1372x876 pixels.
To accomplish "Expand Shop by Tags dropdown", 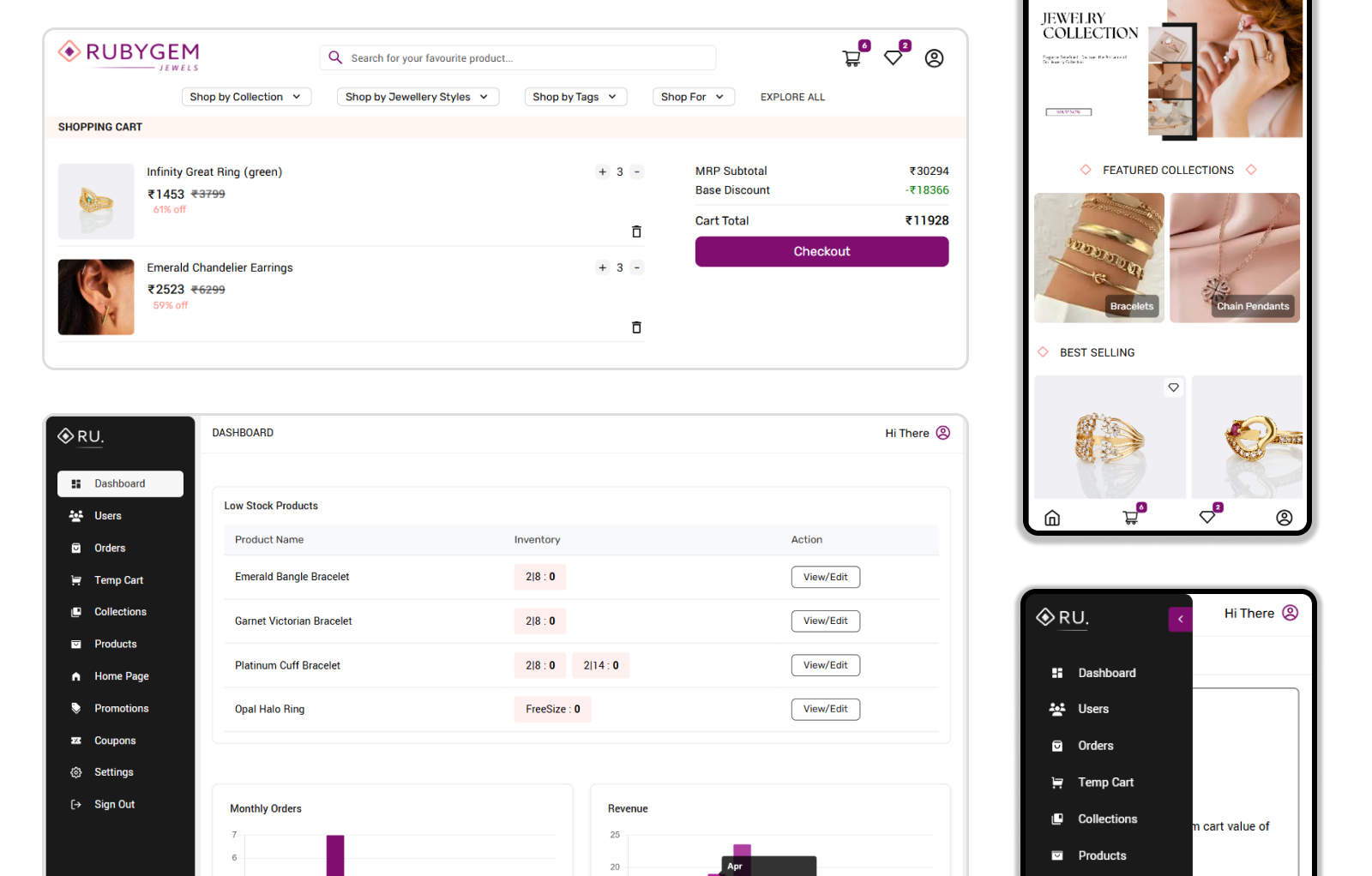I will coord(575,97).
